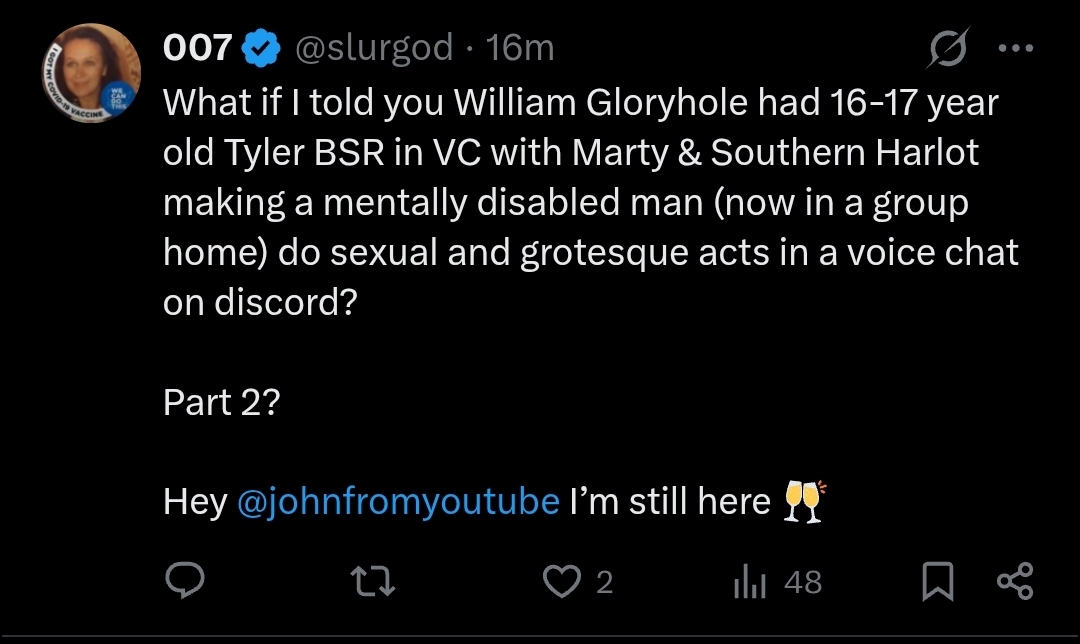Open the three-dot more options menu
This screenshot has width=1080, height=644.
[1015, 48]
